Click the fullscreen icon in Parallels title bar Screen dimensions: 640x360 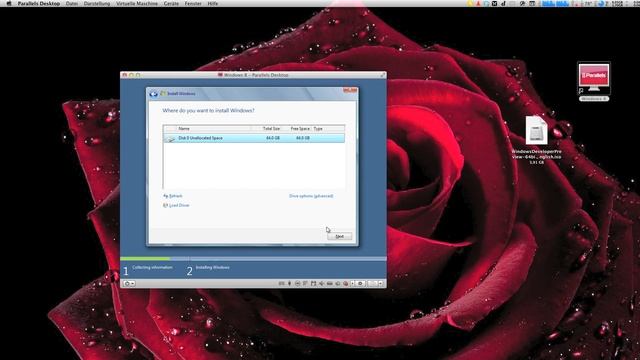pos(382,75)
